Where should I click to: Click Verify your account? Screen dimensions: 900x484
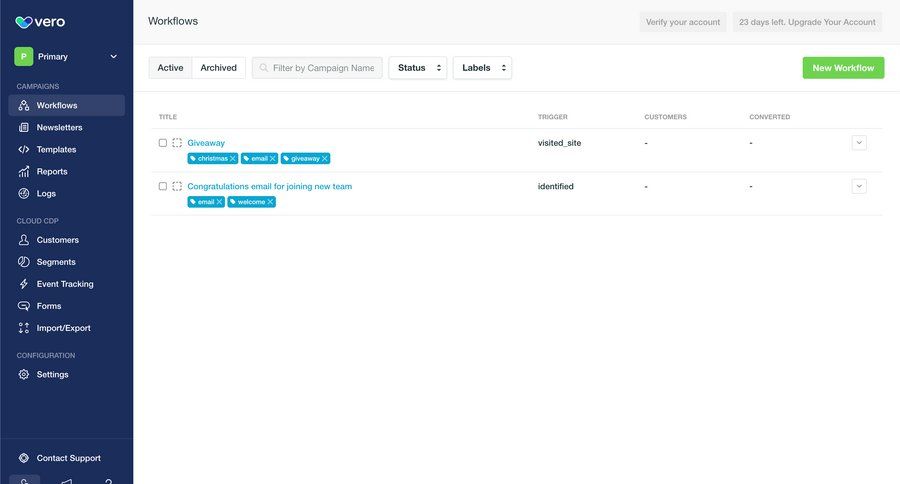tap(682, 22)
